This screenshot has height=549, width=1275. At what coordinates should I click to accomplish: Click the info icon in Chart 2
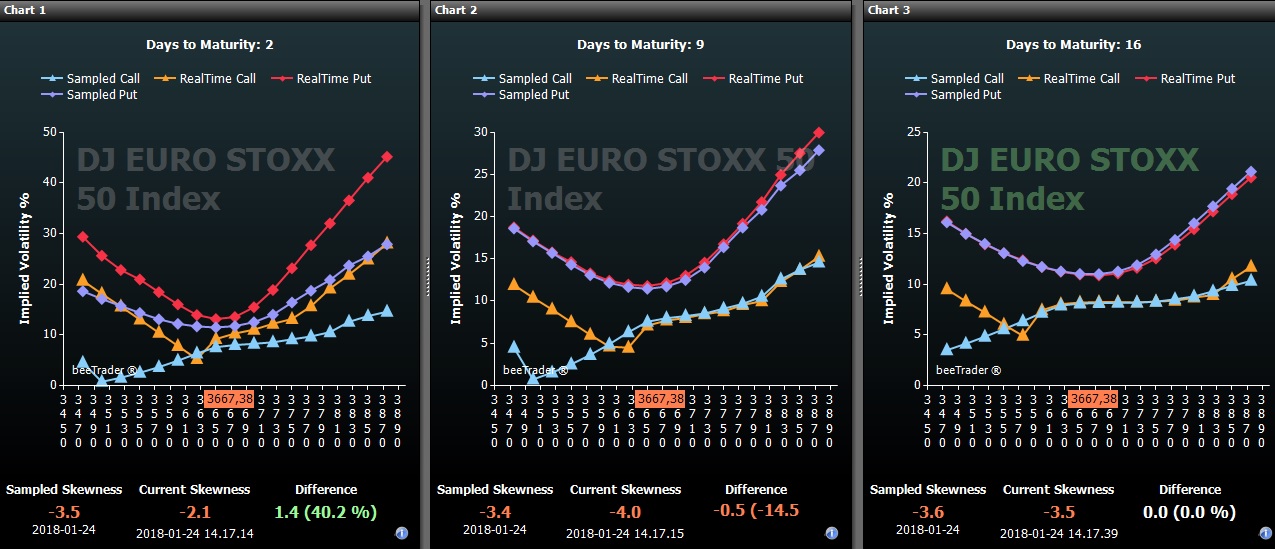tap(832, 533)
